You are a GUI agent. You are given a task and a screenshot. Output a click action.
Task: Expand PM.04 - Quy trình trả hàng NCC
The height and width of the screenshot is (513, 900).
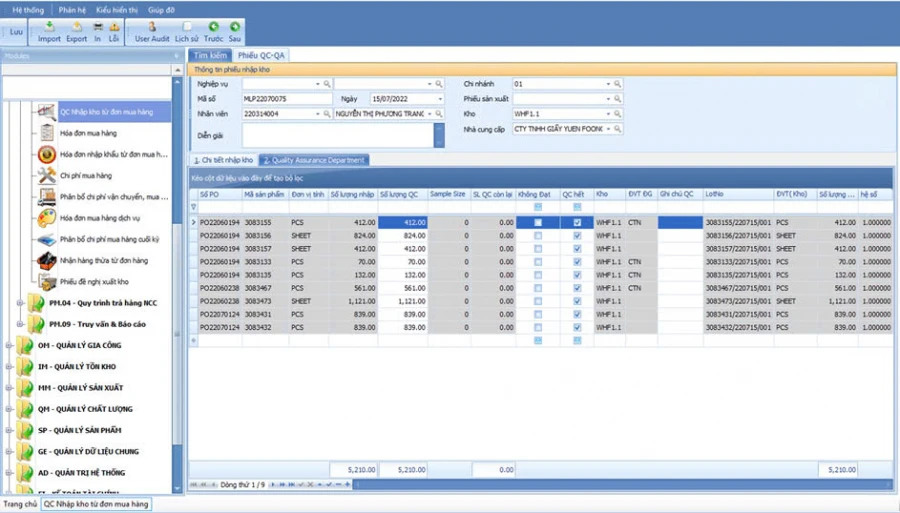20,303
